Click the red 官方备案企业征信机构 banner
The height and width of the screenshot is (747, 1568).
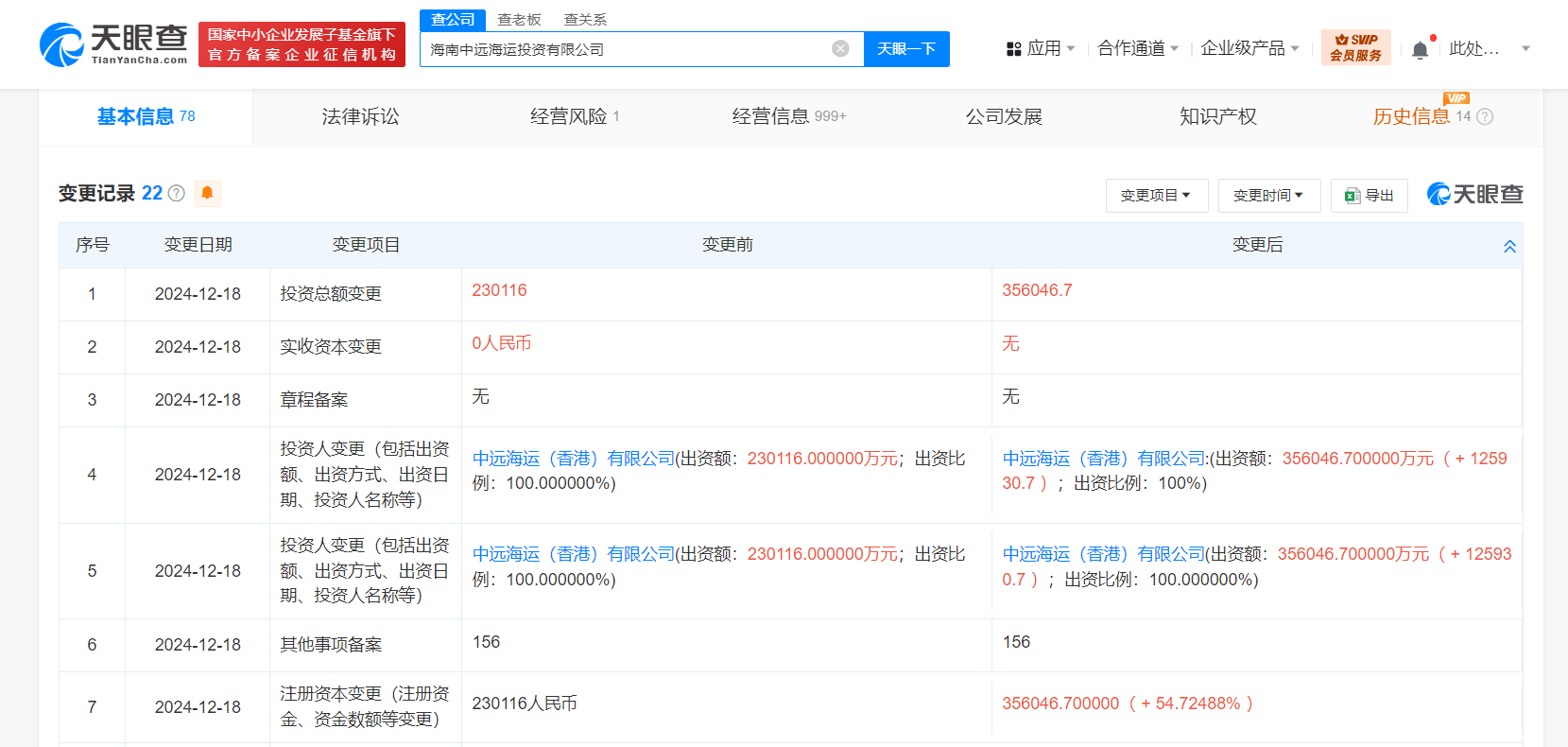302,44
